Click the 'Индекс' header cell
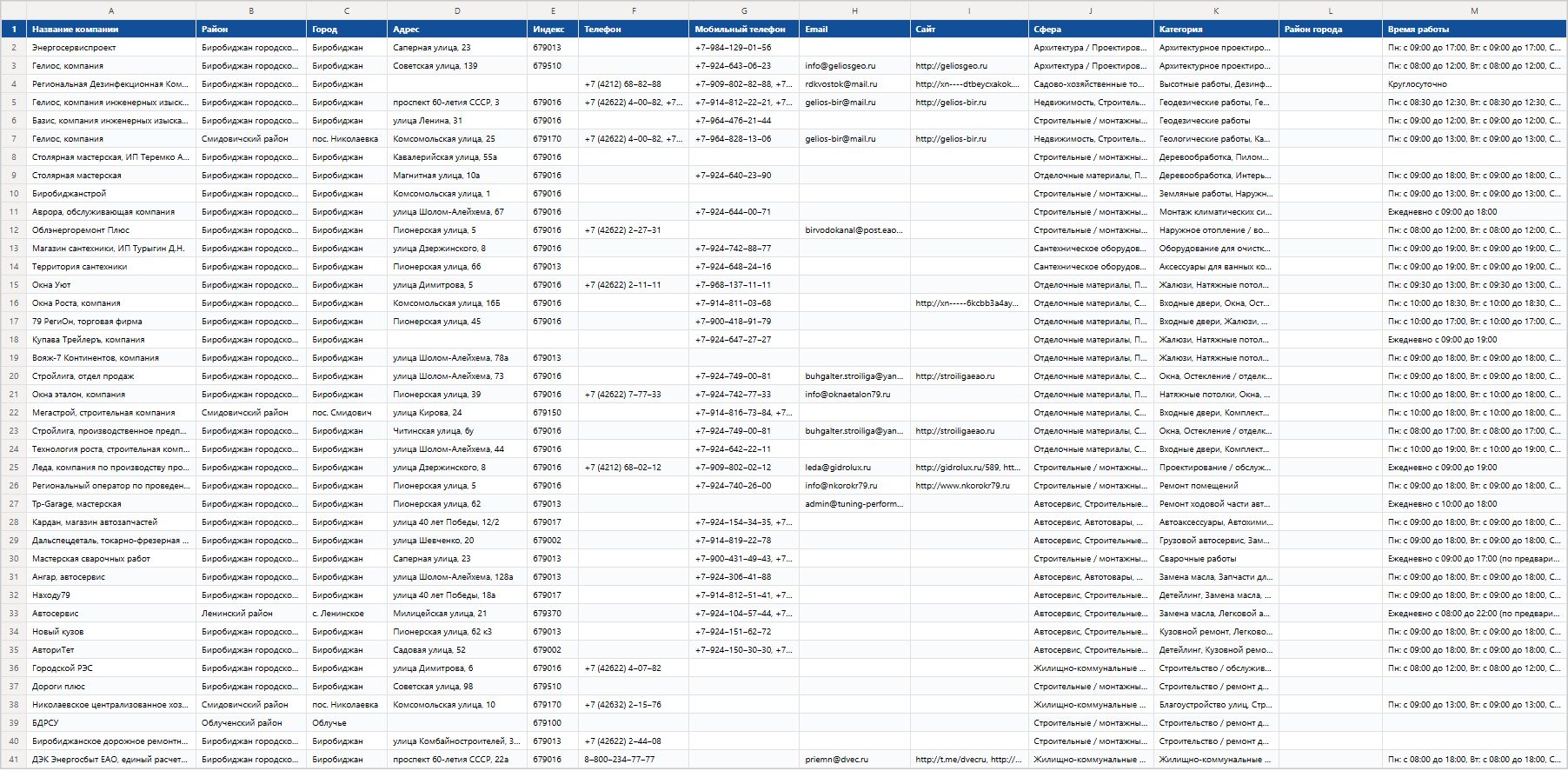The image size is (1568, 784). [x=553, y=30]
